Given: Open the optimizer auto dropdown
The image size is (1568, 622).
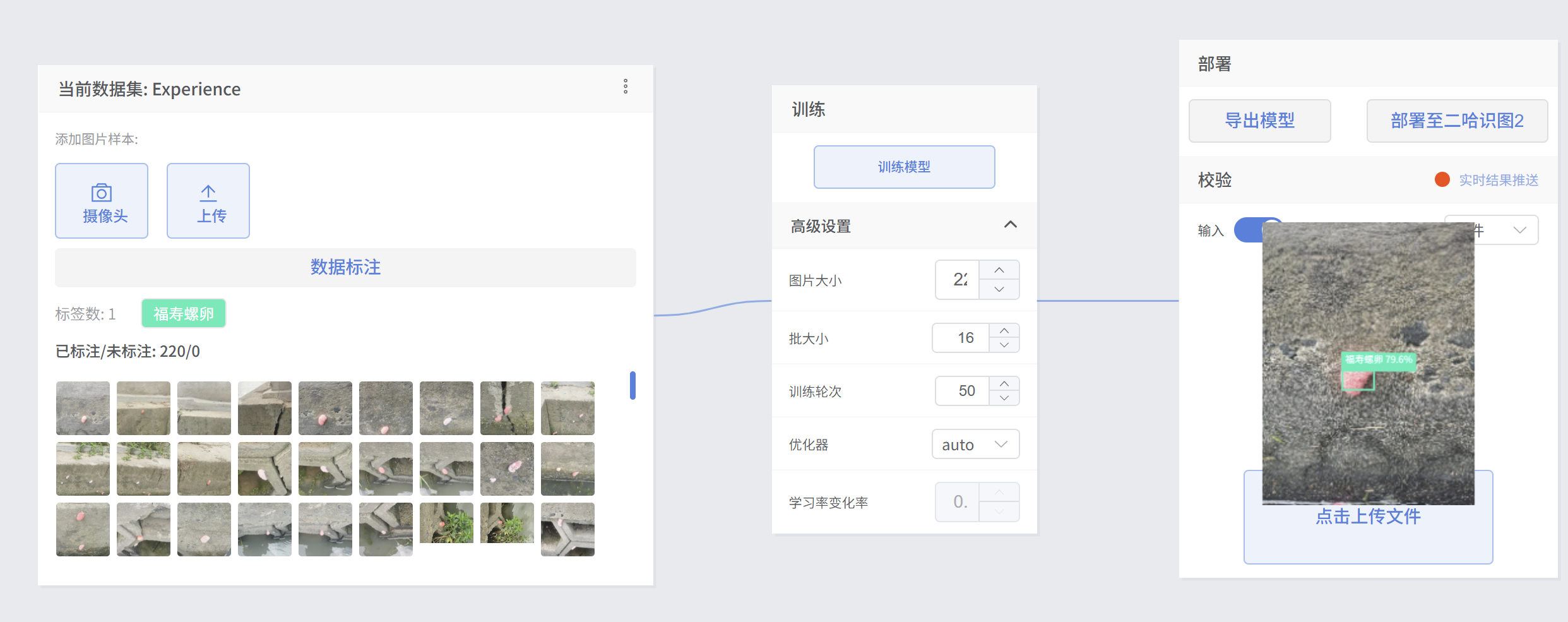Looking at the screenshot, I should point(975,445).
